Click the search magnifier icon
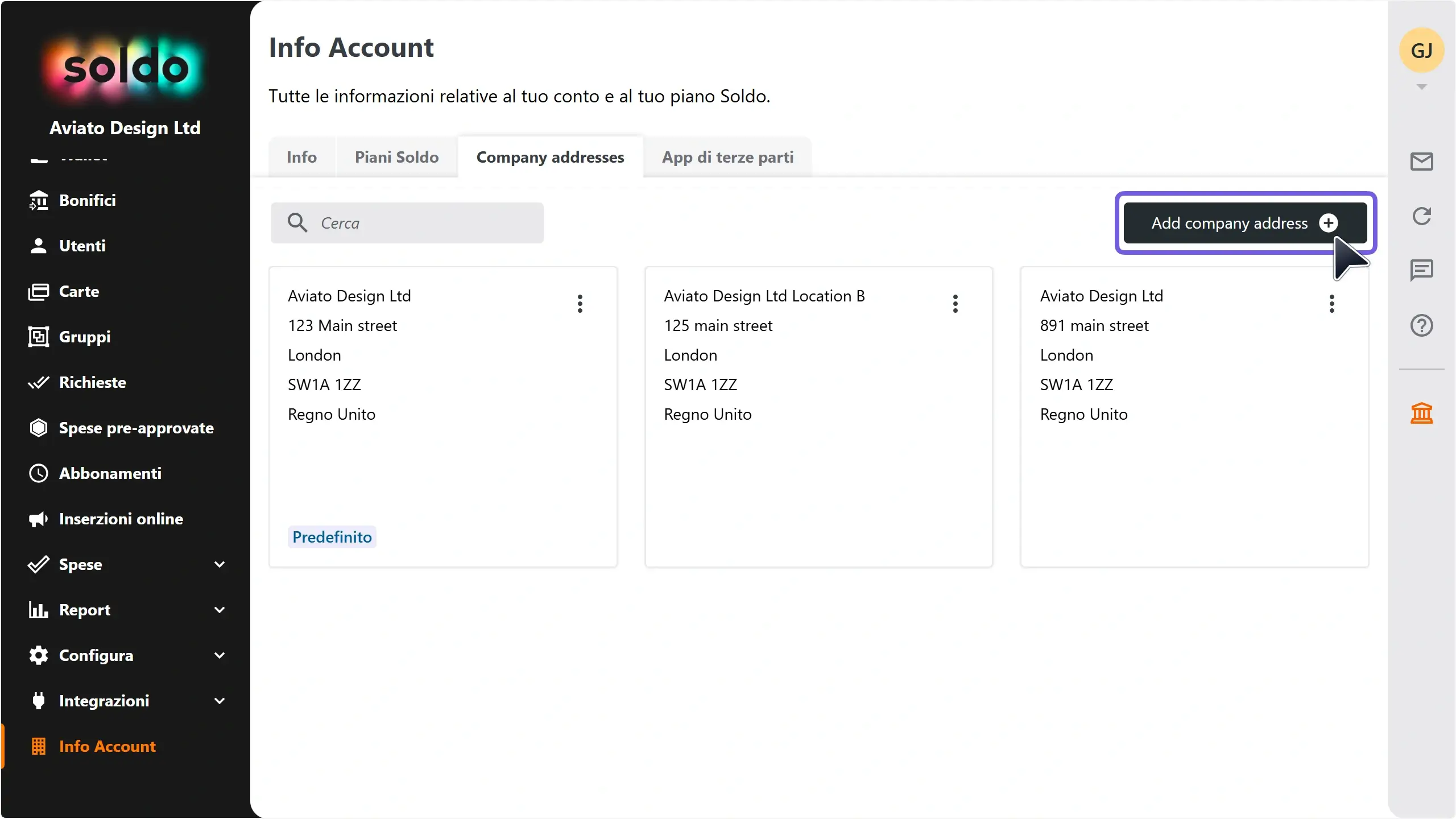1456x819 pixels. 297,222
